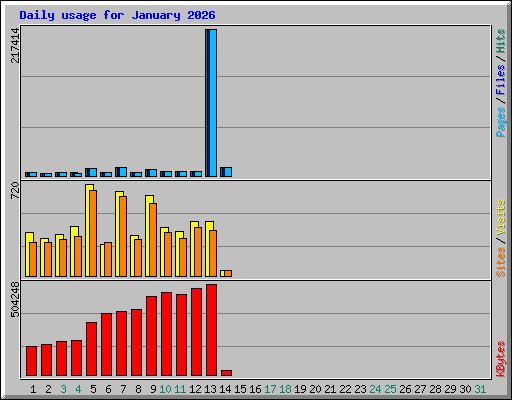
Task: Click day label 9 on the x-axis
Action: tap(153, 389)
